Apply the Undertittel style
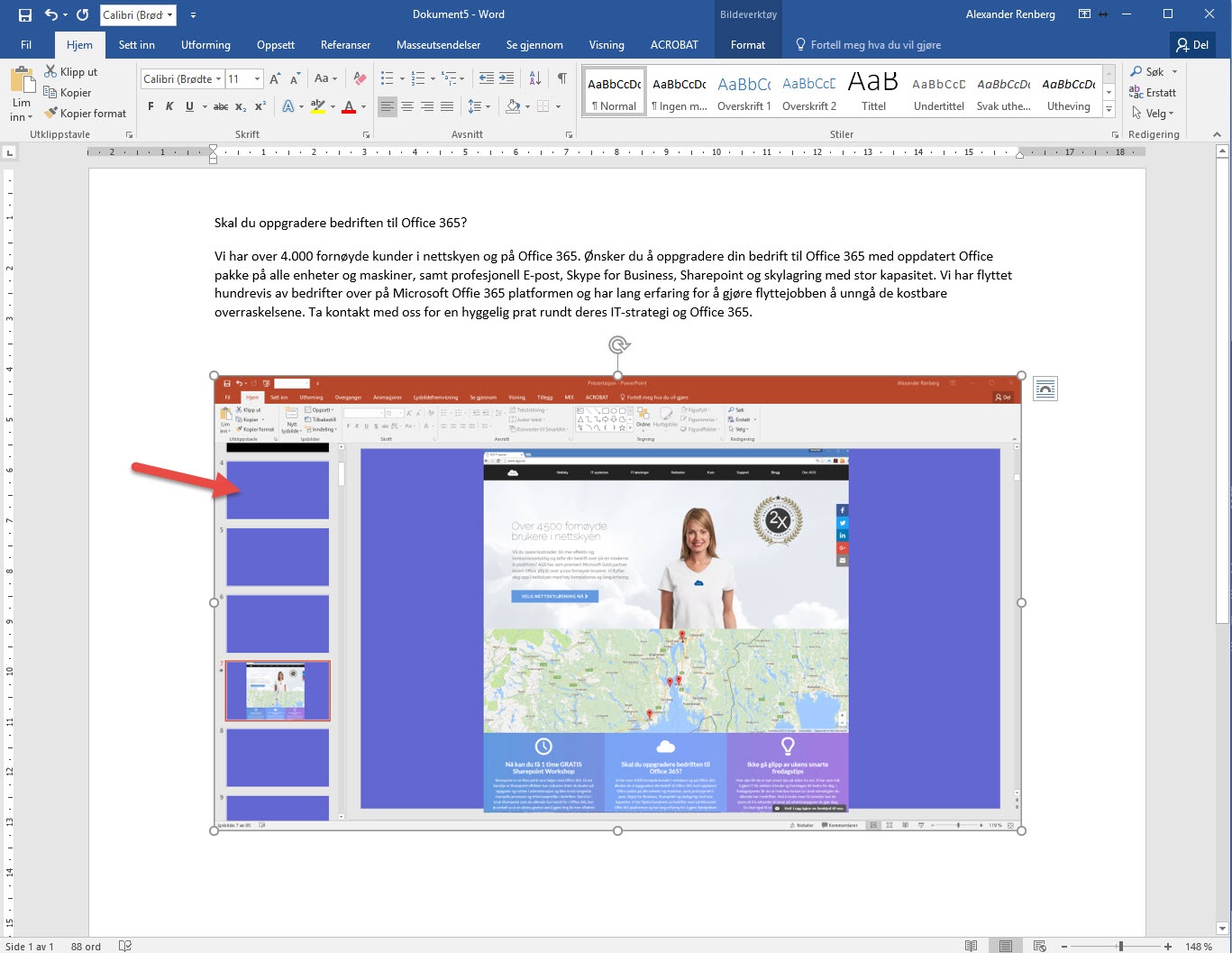 [x=938, y=92]
